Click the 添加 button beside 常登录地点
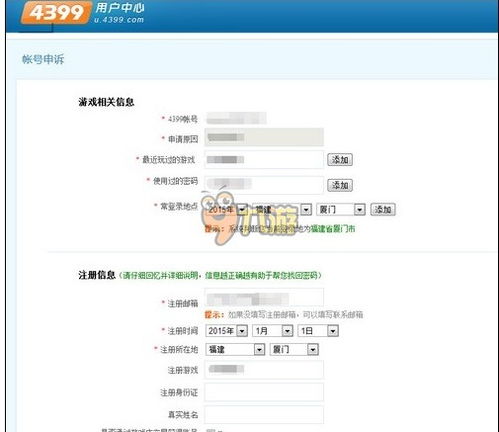The image size is (499, 432). (383, 210)
